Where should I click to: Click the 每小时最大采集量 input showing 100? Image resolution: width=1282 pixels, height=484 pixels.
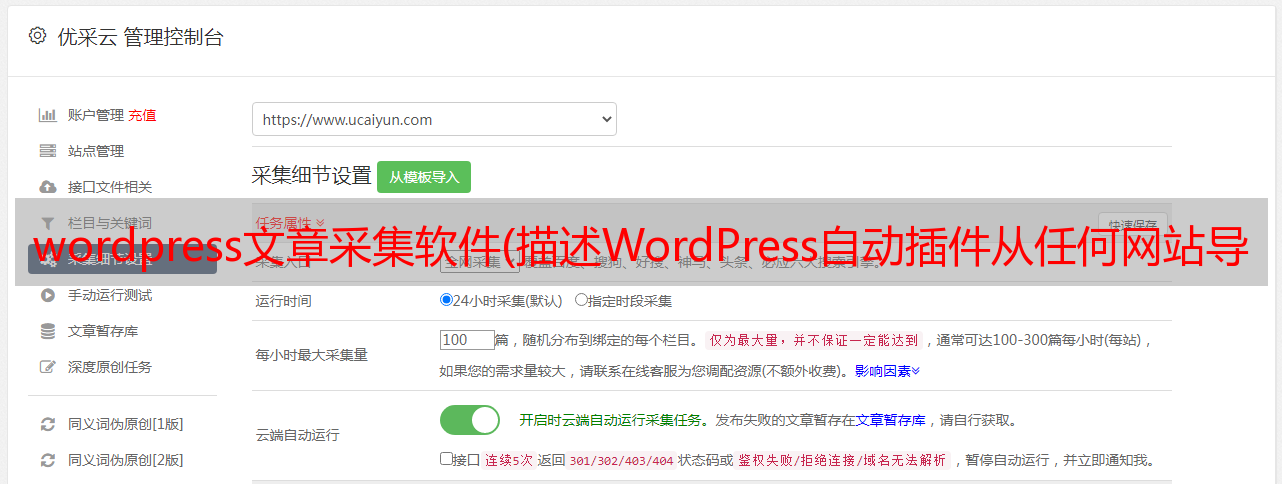tap(467, 340)
